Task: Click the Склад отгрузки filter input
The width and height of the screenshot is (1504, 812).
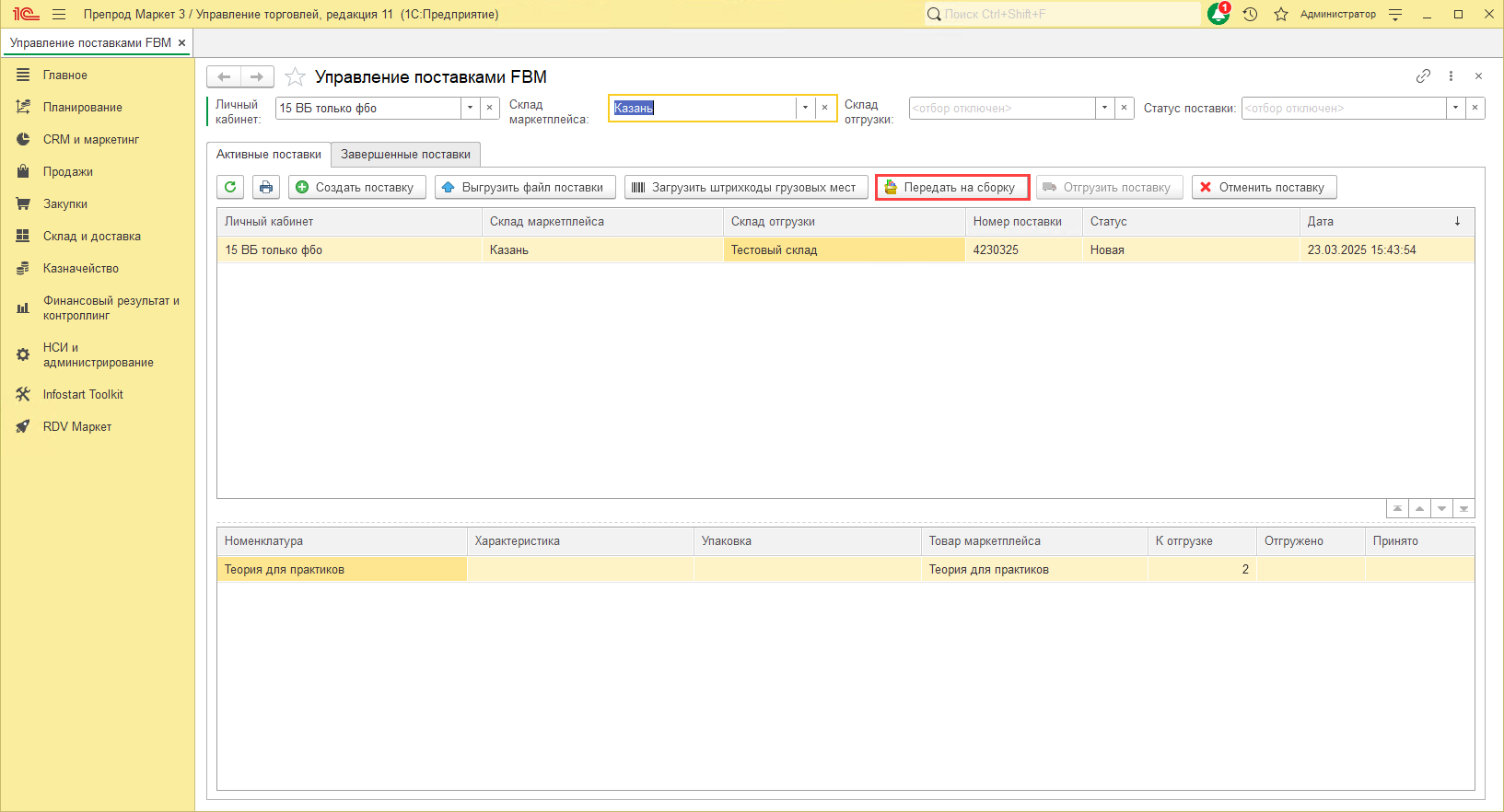Action: pos(1002,108)
